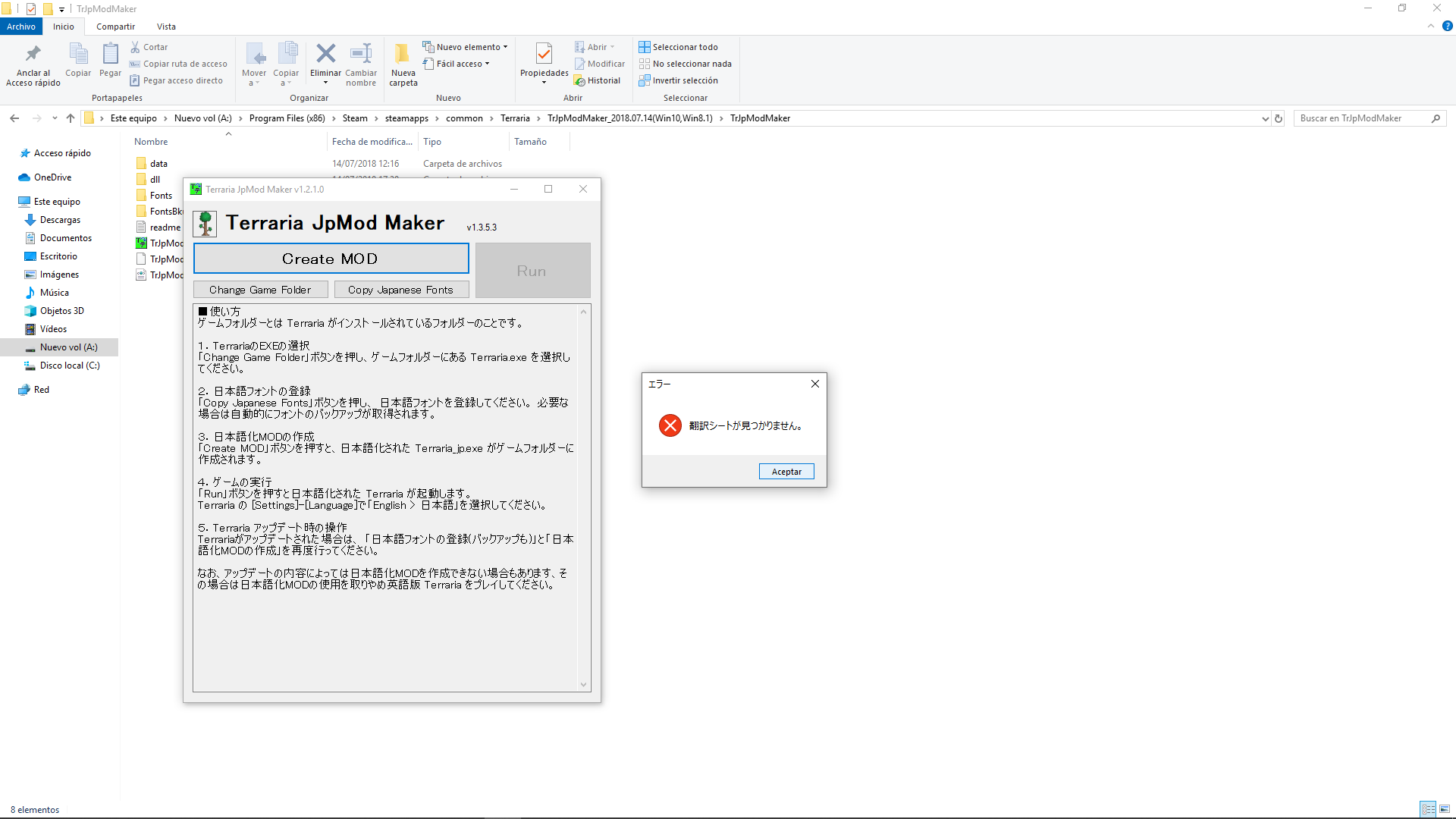Viewport: 1456px width, 819px height.
Task: Switch to the Compartir ribbon tab
Action: [115, 27]
